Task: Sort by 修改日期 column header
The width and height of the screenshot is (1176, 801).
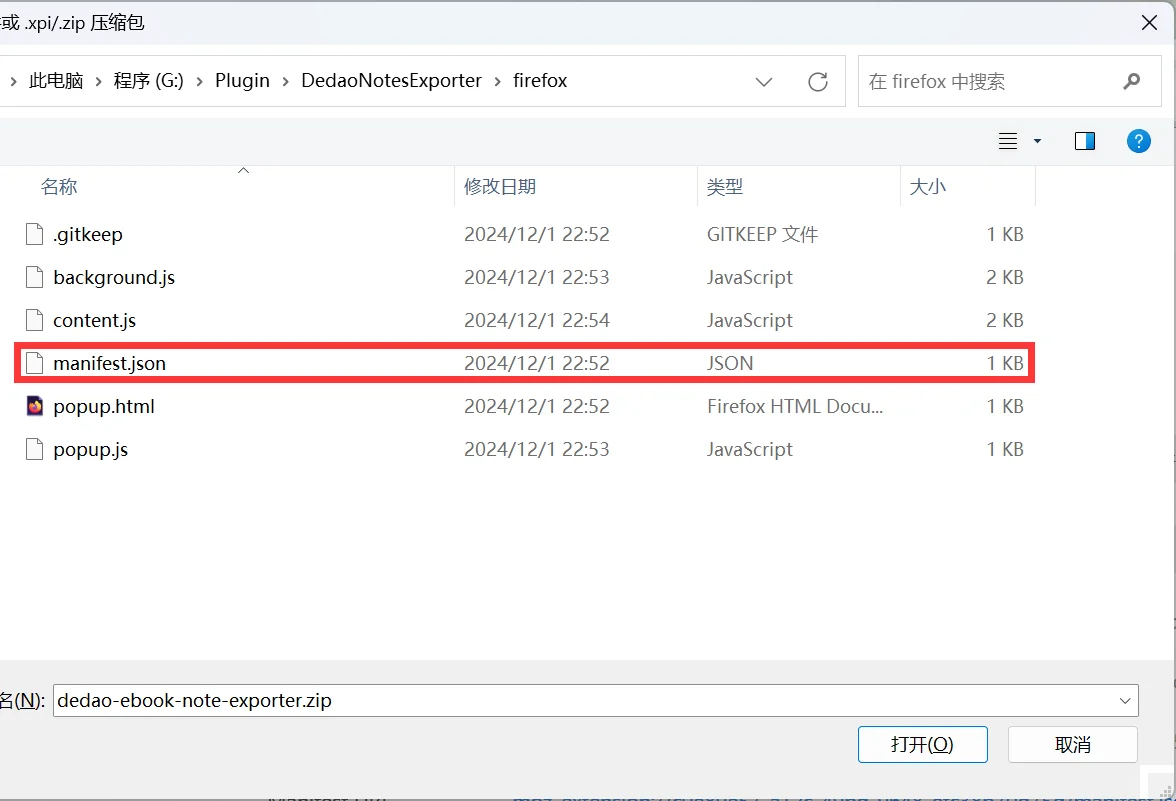Action: pos(500,186)
